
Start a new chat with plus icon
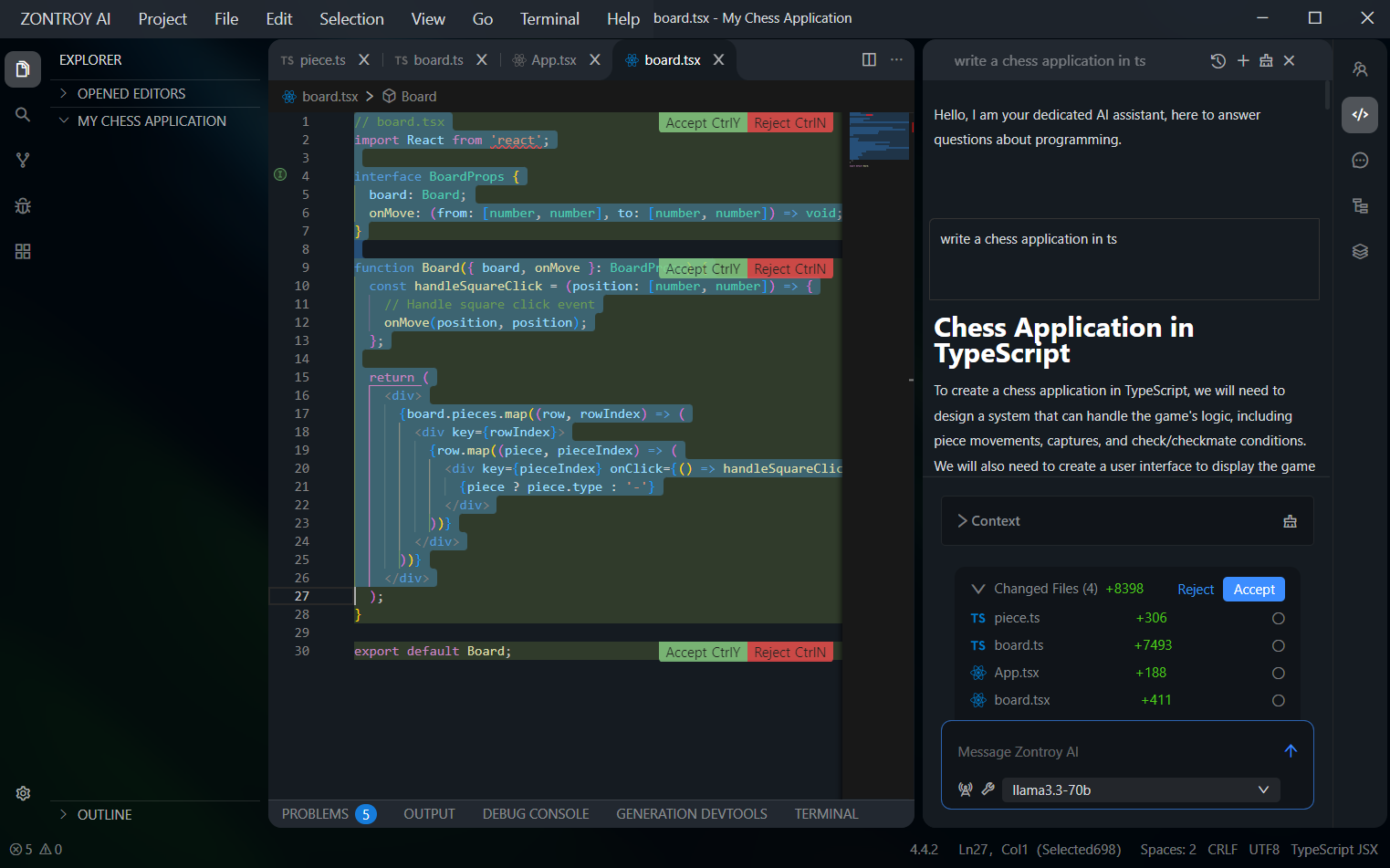pyautogui.click(x=1242, y=61)
